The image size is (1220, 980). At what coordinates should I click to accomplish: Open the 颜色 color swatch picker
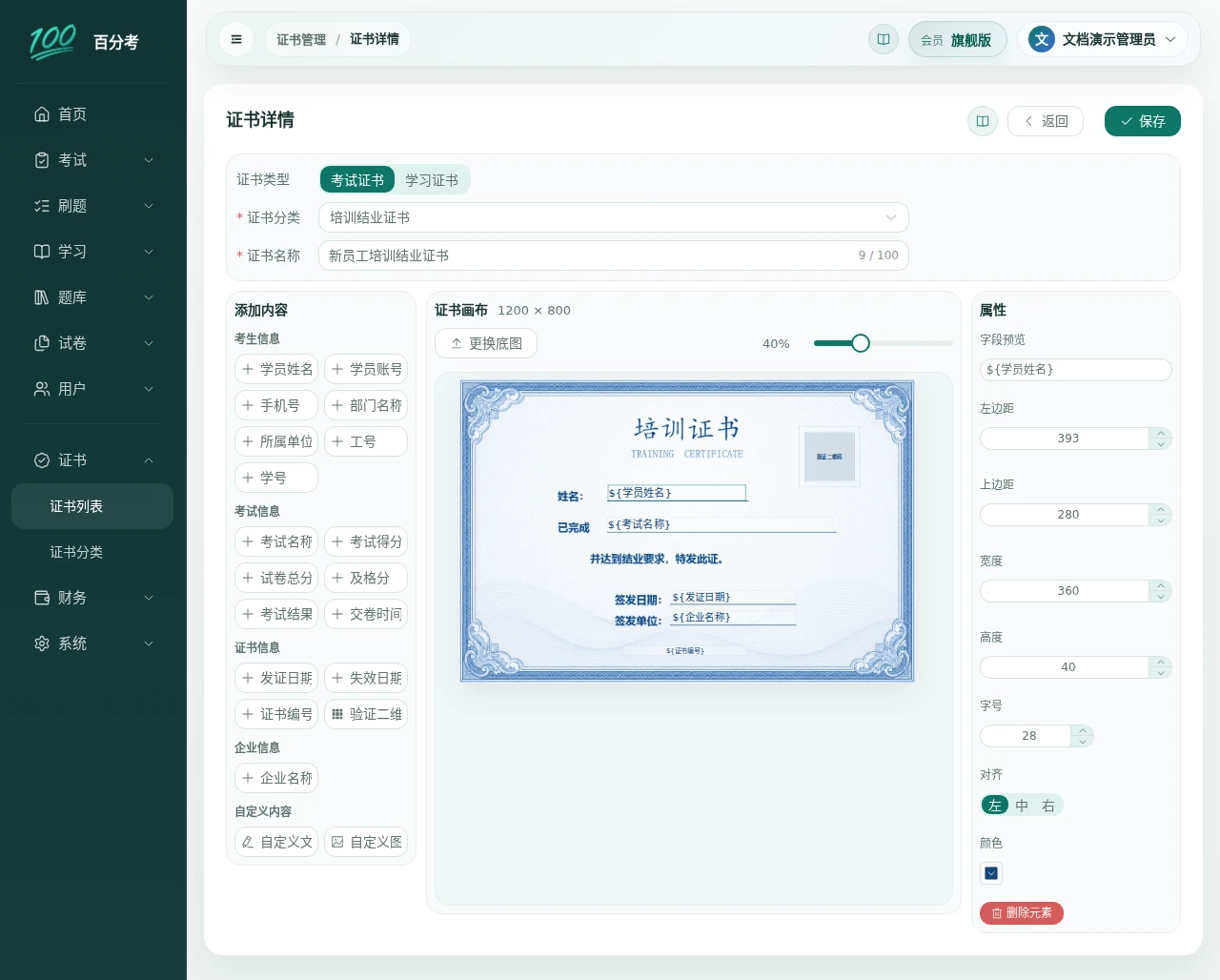point(991,873)
